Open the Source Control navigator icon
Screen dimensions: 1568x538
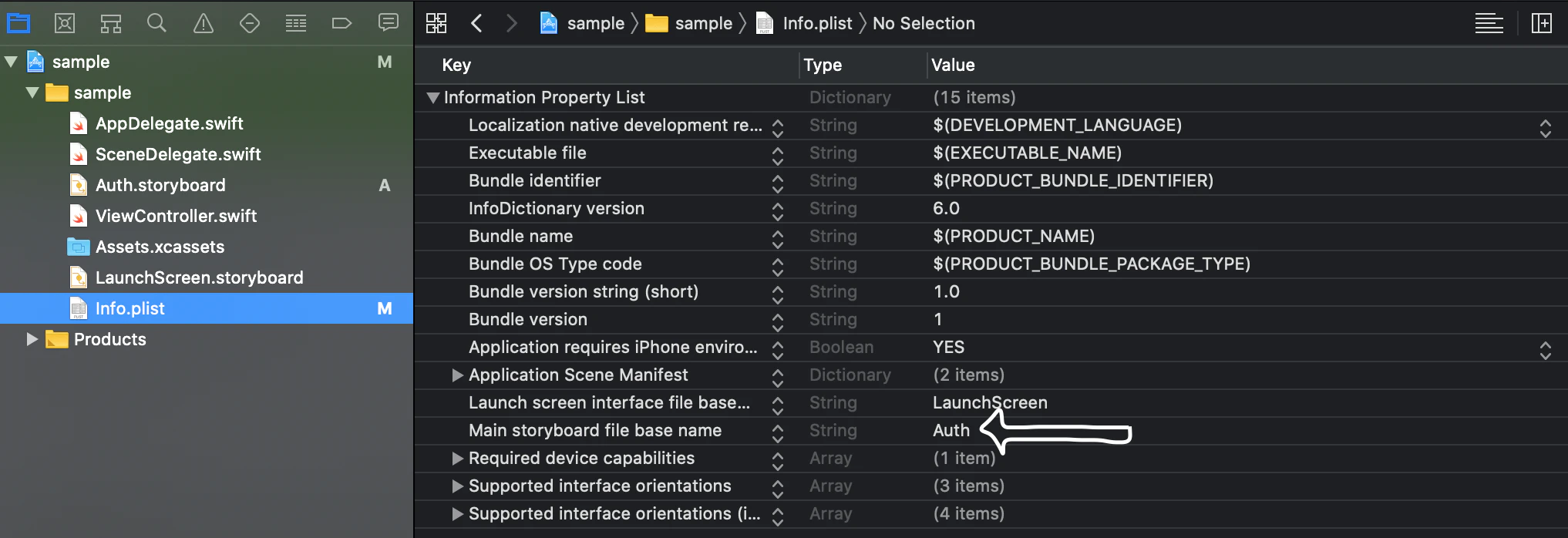pos(65,23)
